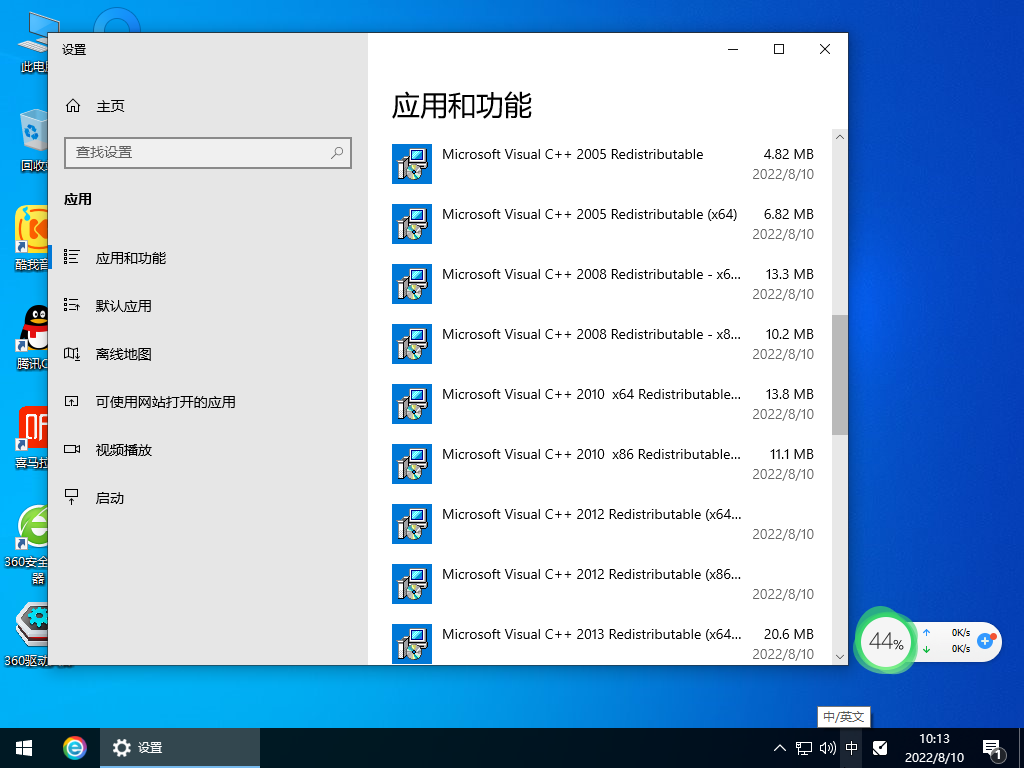The height and width of the screenshot is (768, 1024).
Task: Click the blue plus on 360 widget
Action: [985, 641]
